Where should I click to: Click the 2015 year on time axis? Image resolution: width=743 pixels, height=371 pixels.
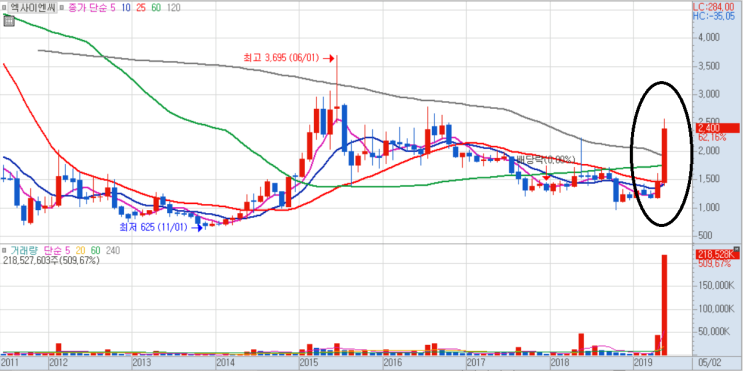coord(308,362)
